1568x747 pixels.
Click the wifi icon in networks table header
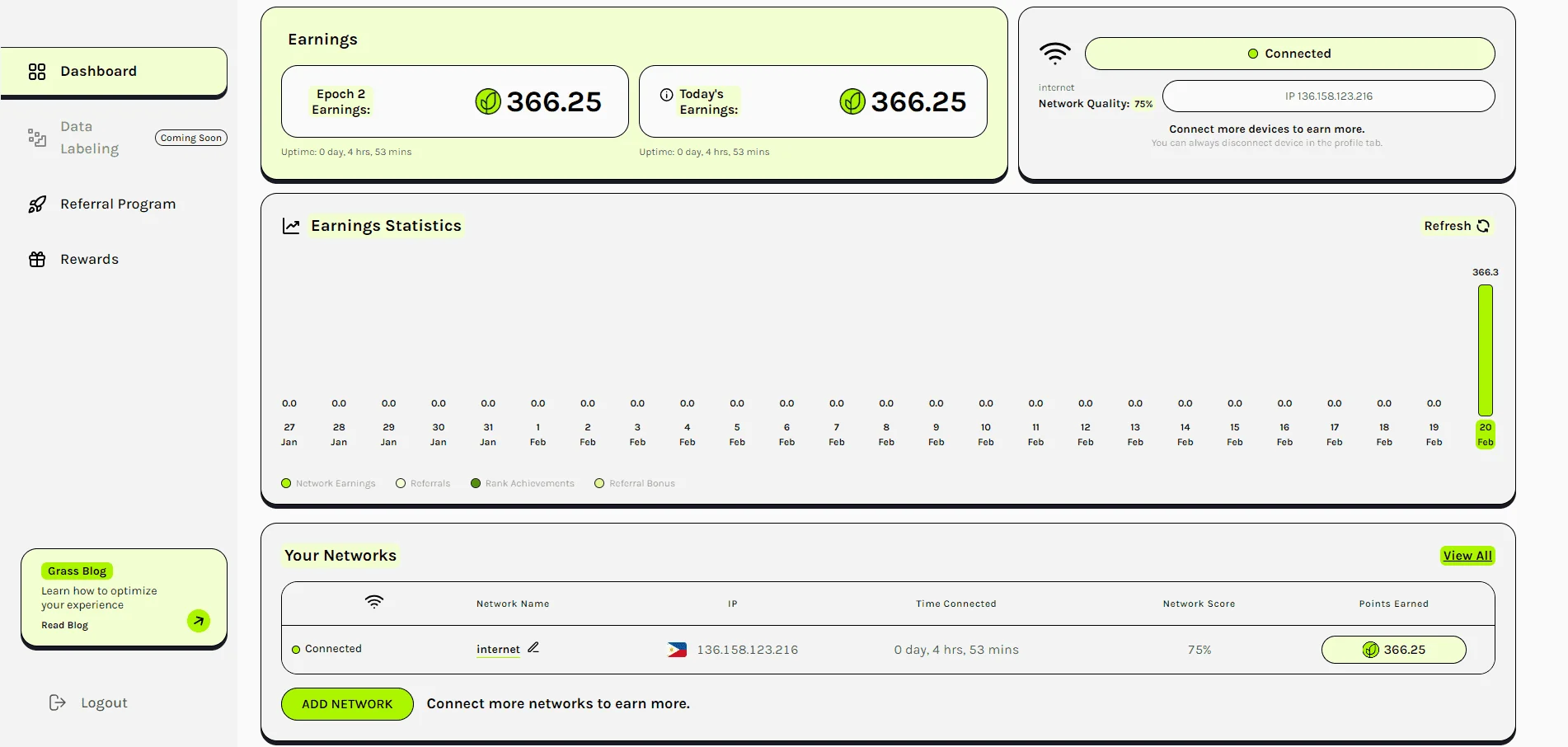point(374,602)
